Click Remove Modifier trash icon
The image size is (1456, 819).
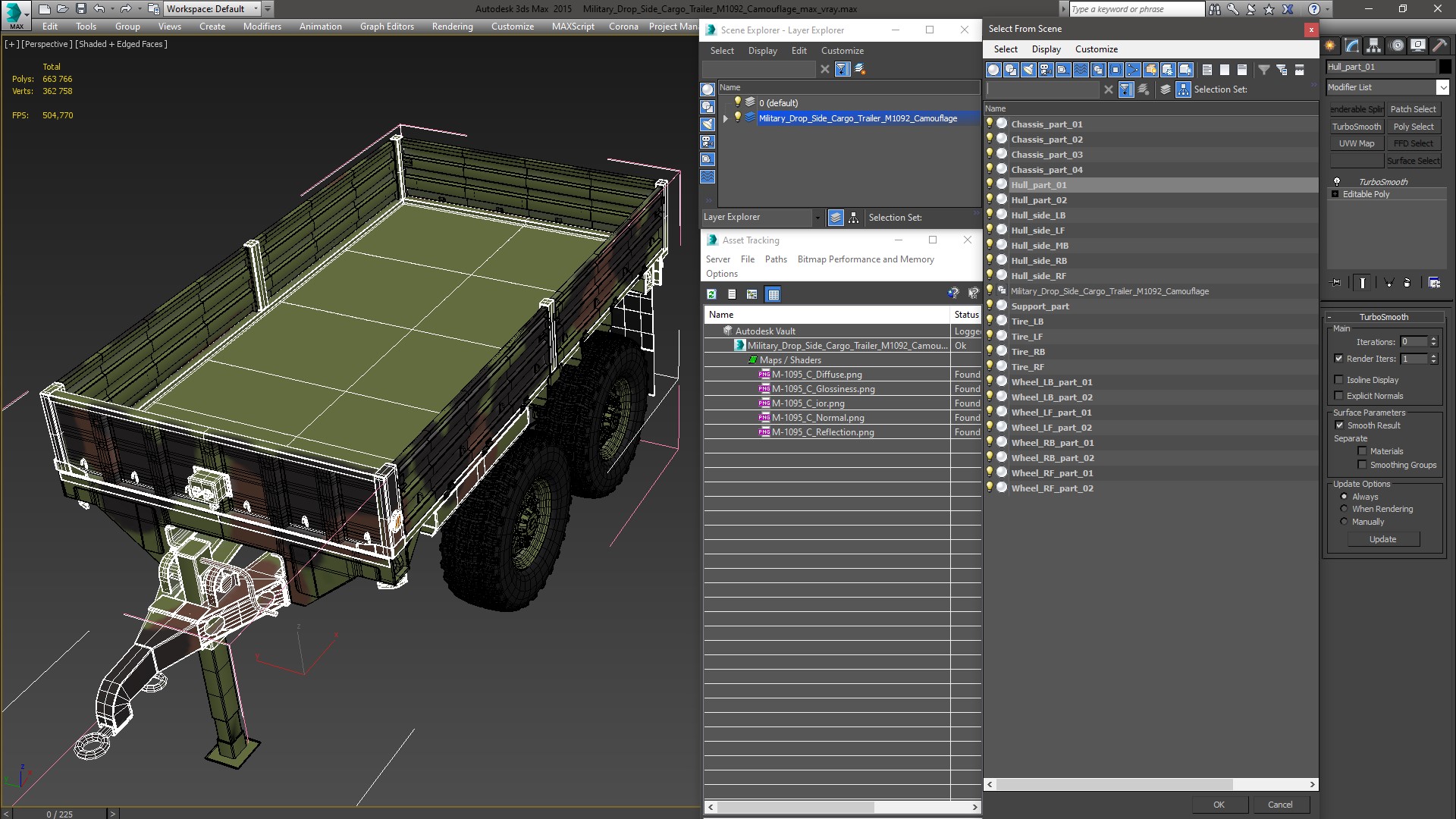(1407, 283)
